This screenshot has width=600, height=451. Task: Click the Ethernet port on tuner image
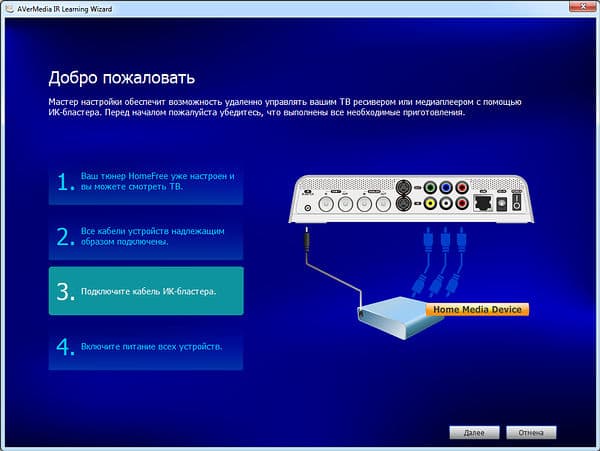[483, 203]
